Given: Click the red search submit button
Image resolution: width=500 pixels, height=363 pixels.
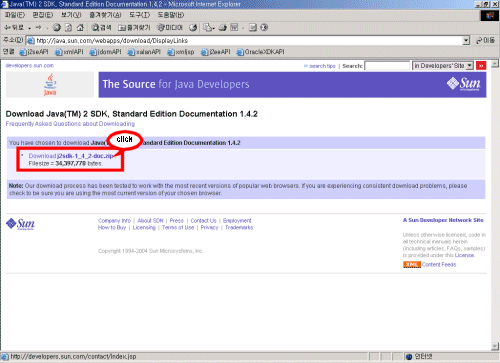Looking at the screenshot, I should point(481,66).
